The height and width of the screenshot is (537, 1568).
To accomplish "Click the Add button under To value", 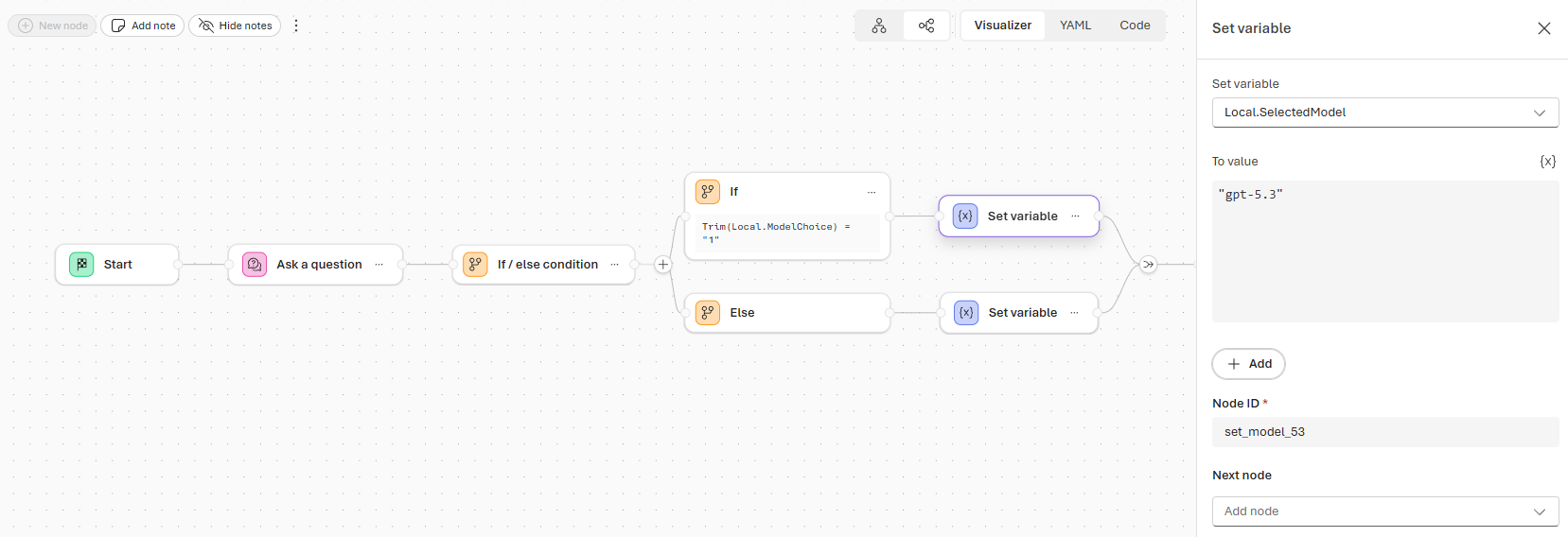I will pyautogui.click(x=1248, y=364).
